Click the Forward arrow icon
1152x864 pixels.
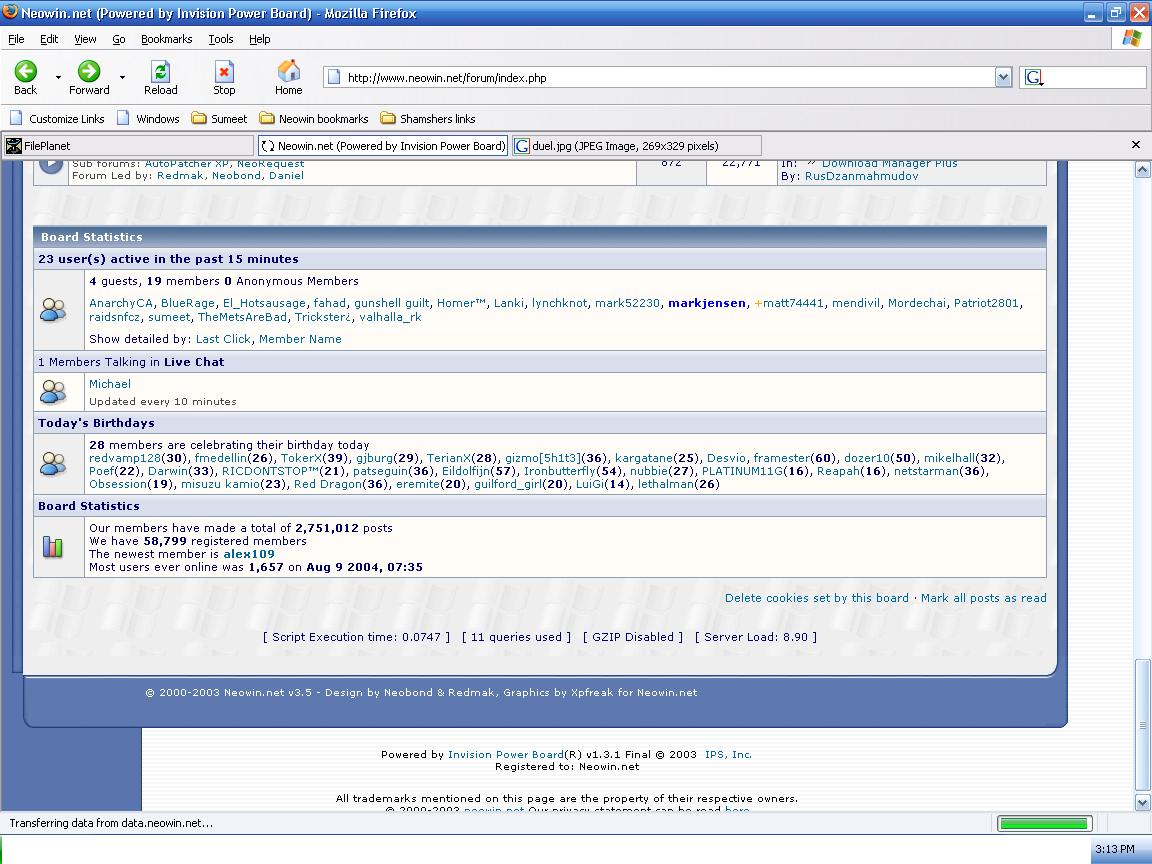[89, 71]
